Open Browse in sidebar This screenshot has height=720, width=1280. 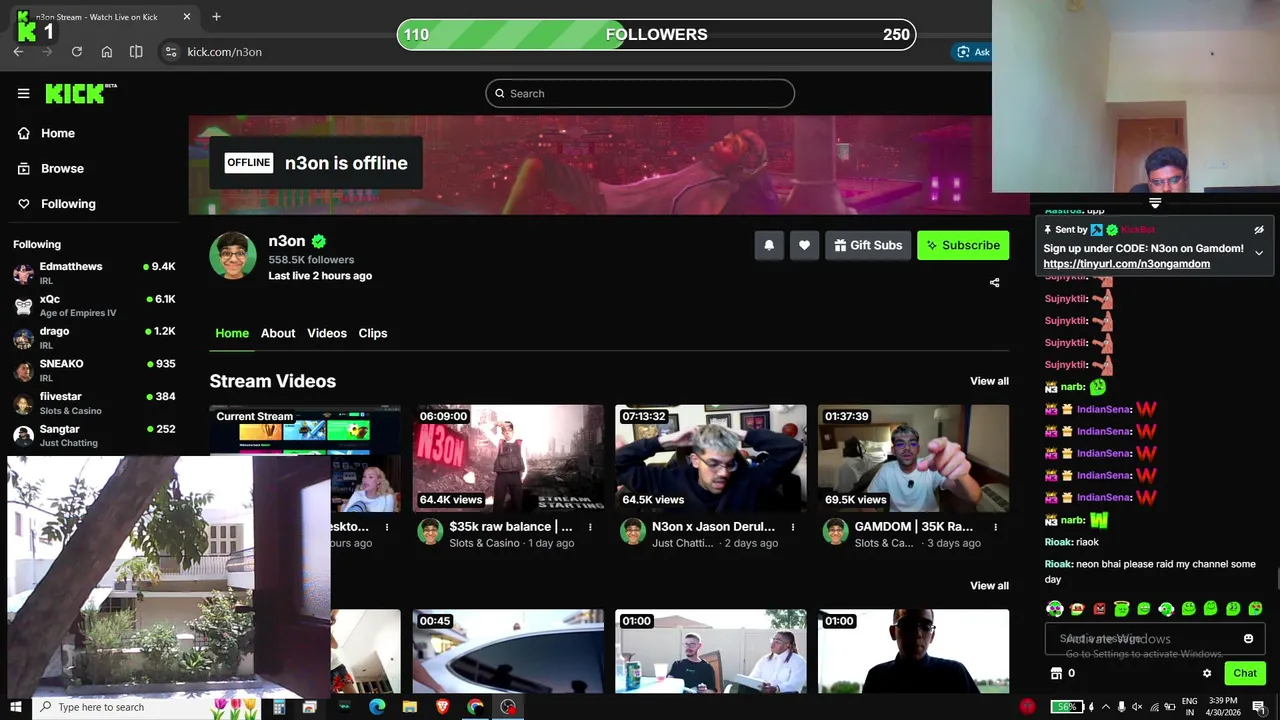point(51,168)
